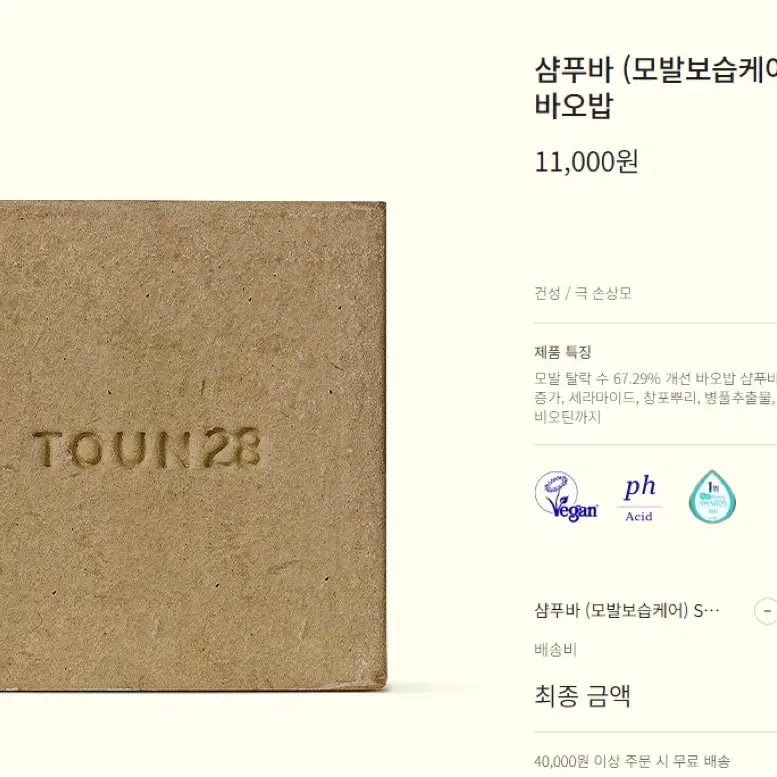Click the TOUN28 embossed logo on soap

(146, 448)
